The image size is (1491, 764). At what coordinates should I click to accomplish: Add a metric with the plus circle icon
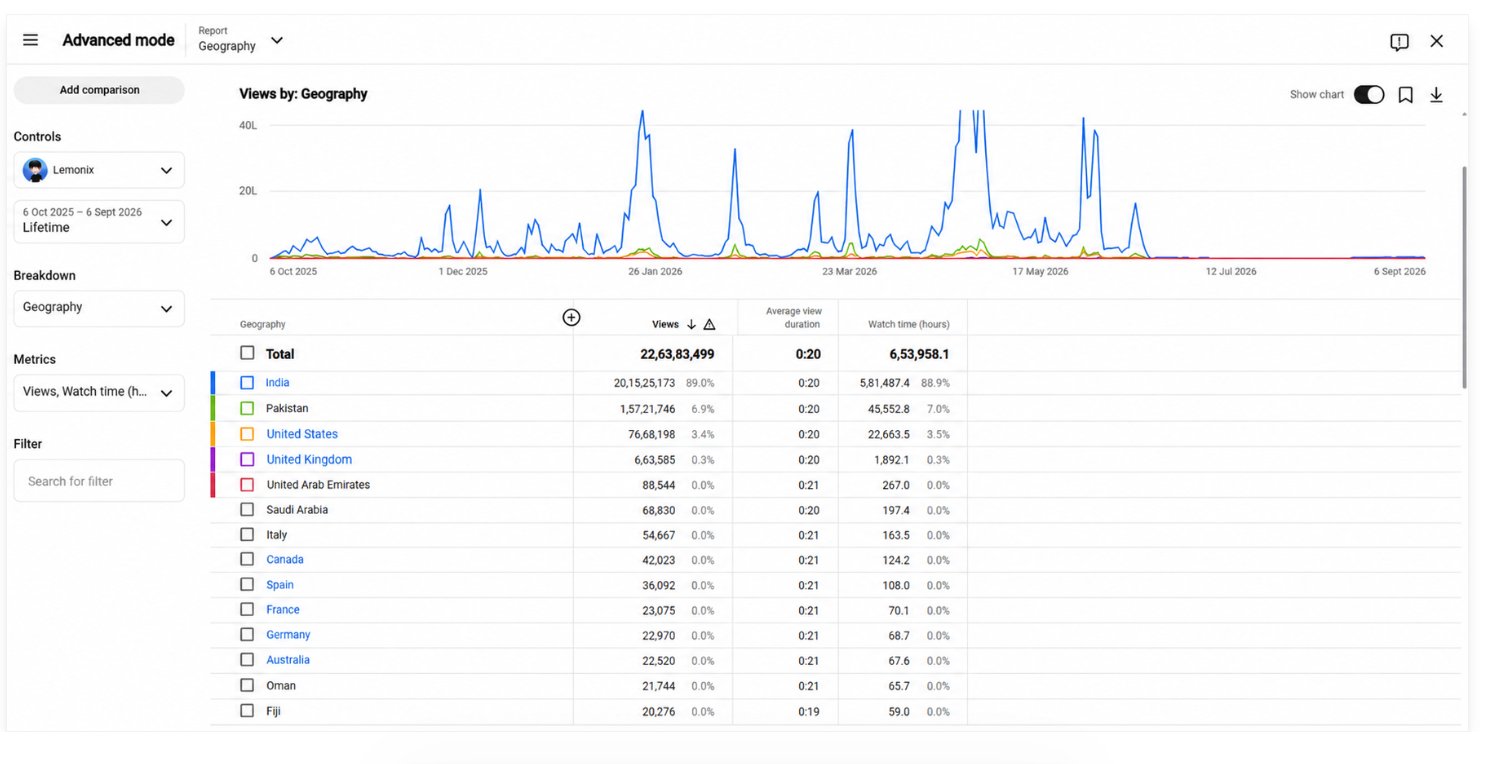(x=571, y=317)
